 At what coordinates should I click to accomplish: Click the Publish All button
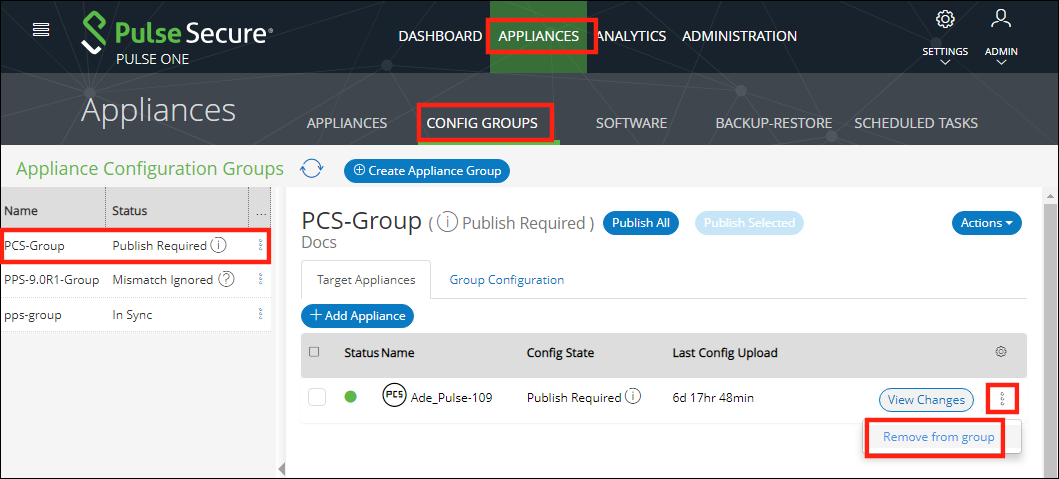(x=640, y=222)
